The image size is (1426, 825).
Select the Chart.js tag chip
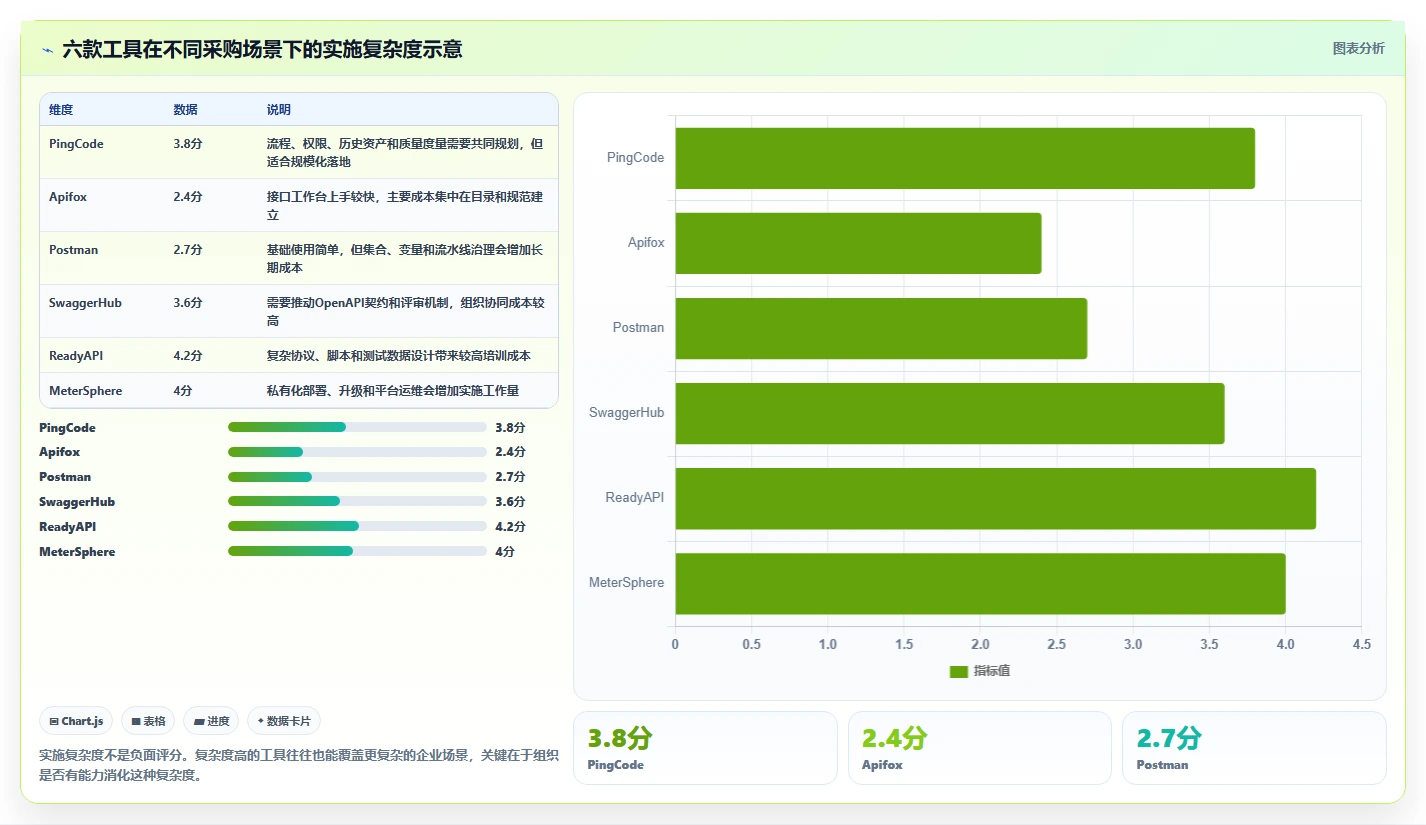pyautogui.click(x=76, y=721)
